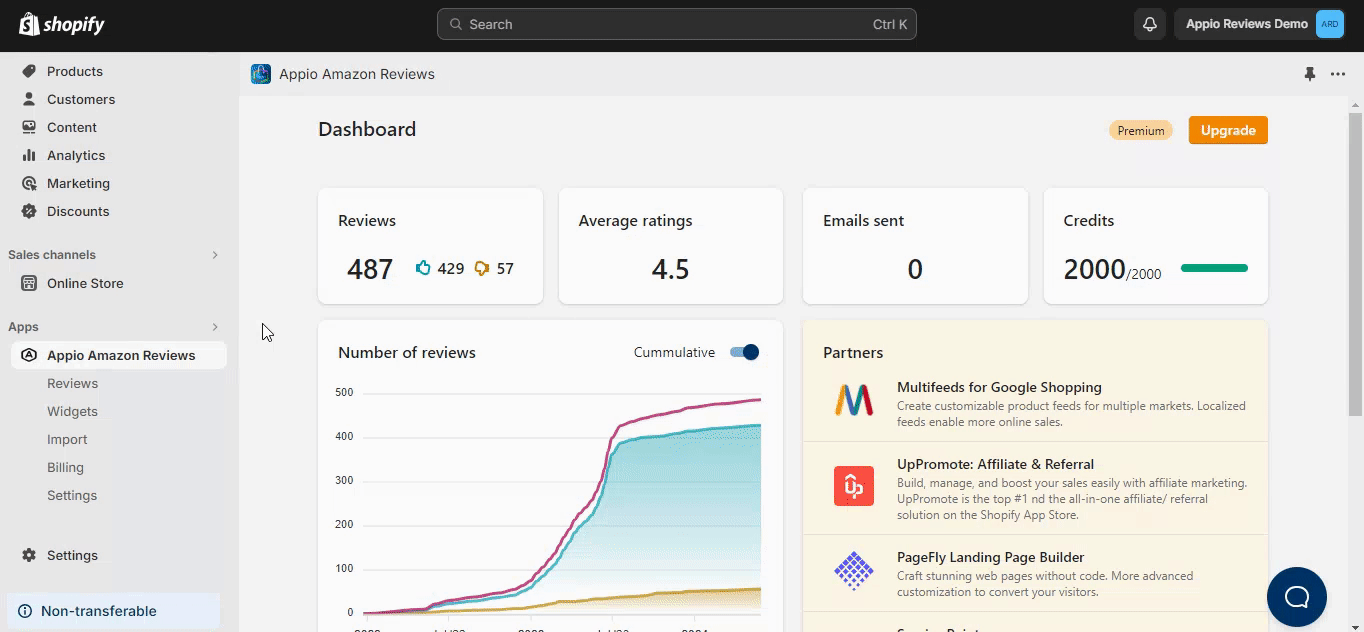Click the negative count 57
Screen dimensions: 1364x632
tap(505, 268)
